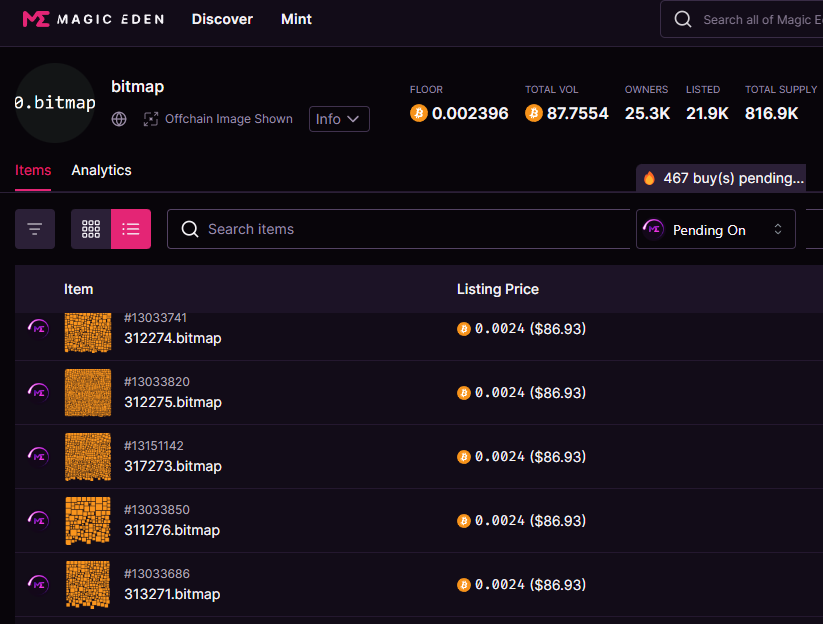823x624 pixels.
Task: Click the Bitcoin icon beside total volume
Action: 534,113
